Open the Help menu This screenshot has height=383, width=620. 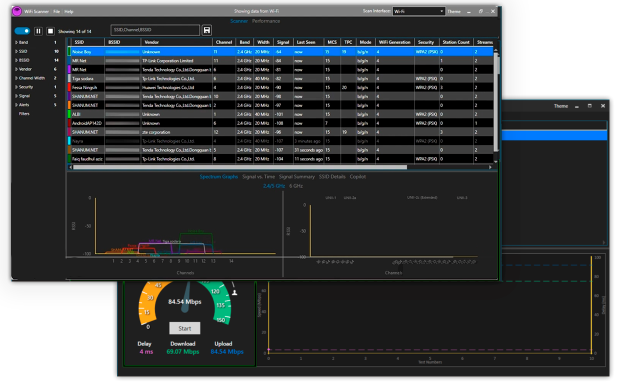69,11
